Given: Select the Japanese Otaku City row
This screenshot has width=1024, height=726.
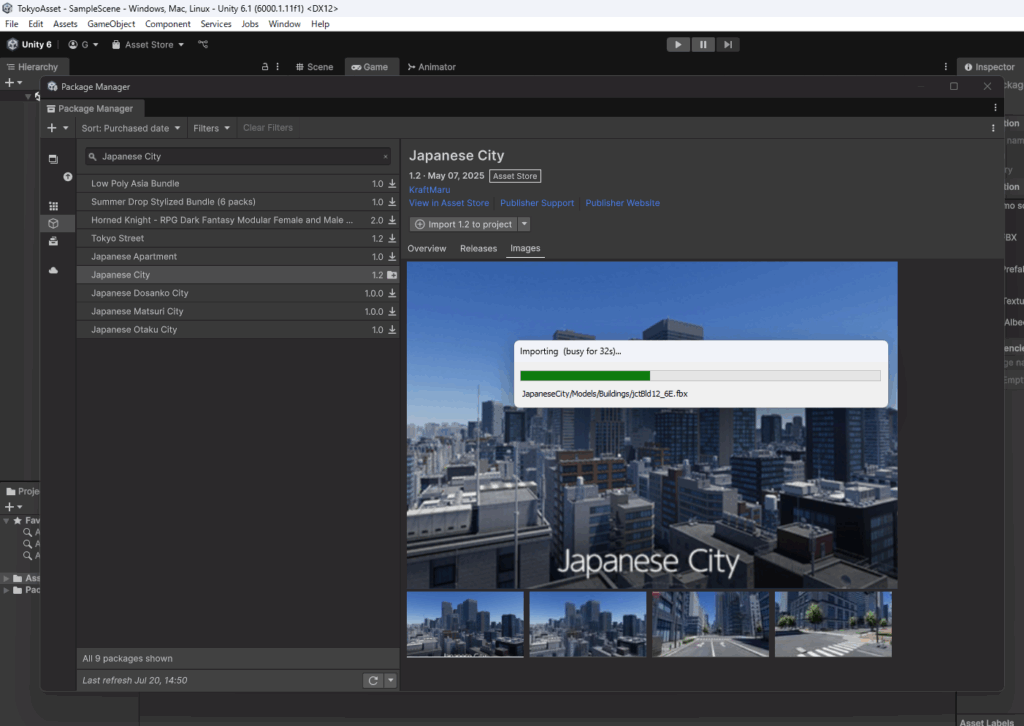Looking at the screenshot, I should (238, 330).
